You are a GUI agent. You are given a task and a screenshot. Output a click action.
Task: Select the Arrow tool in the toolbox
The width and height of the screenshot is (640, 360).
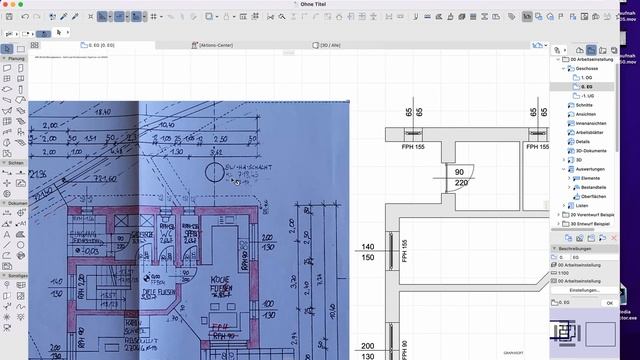[7, 49]
